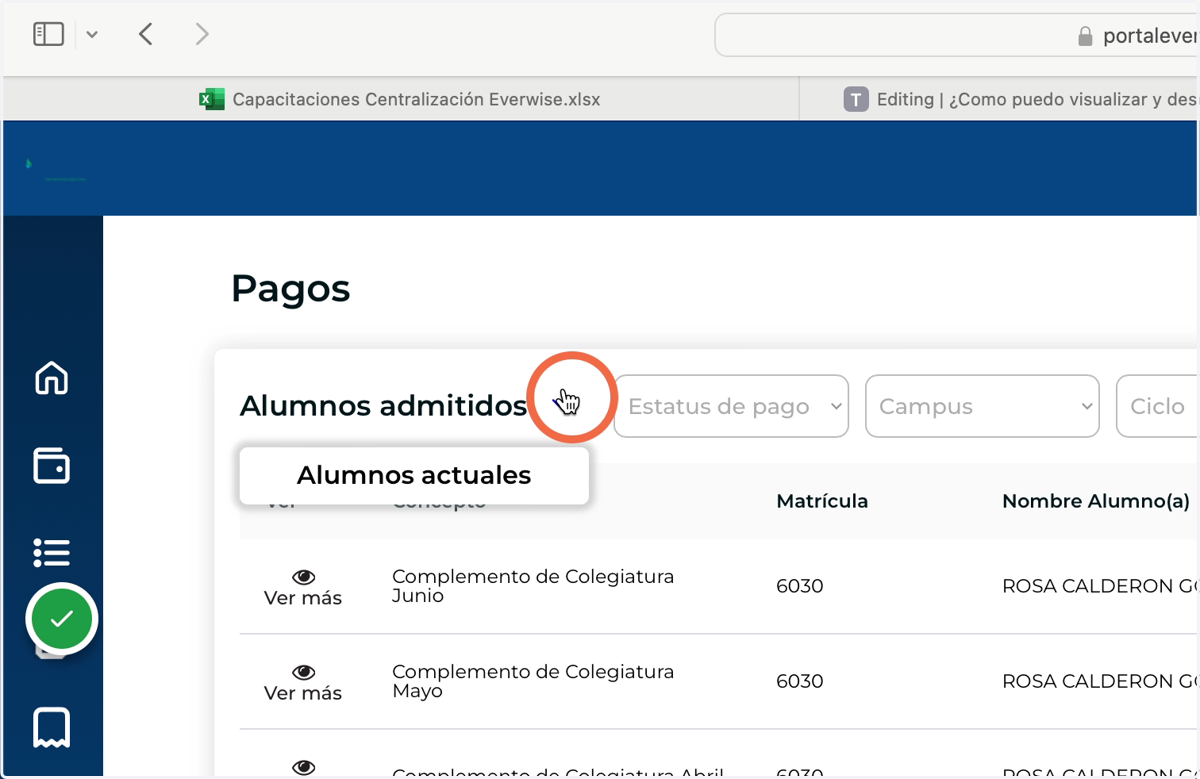
Task: Click the address bar lock icon
Action: pyautogui.click(x=1085, y=37)
